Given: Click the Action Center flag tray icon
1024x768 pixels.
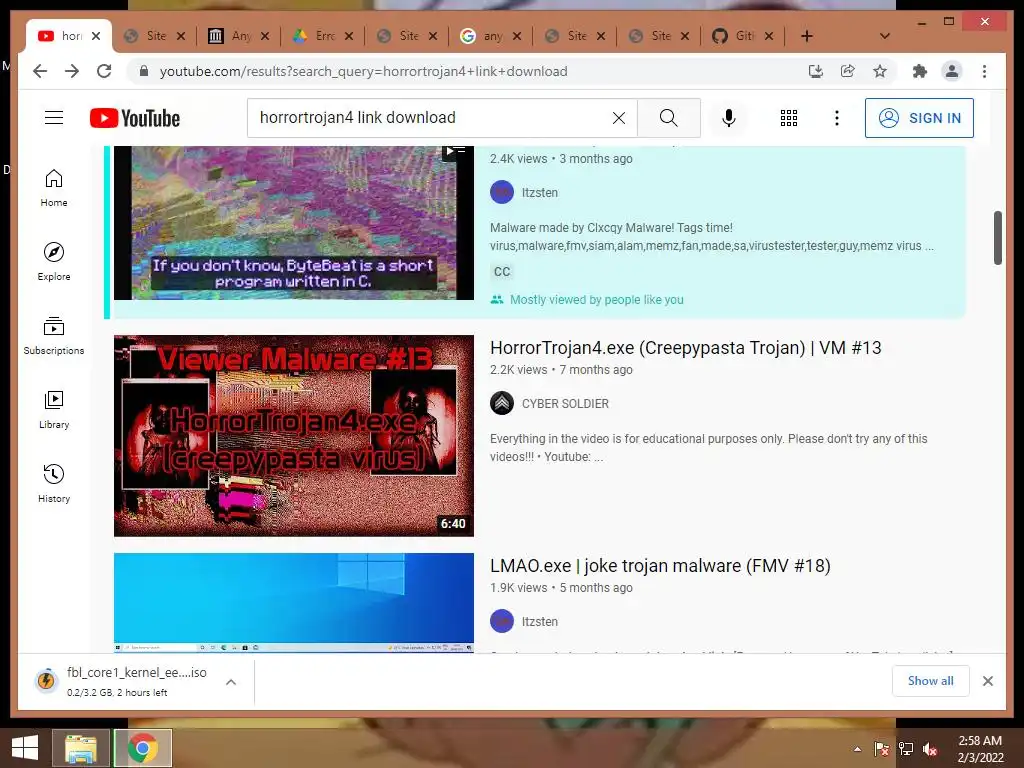Looking at the screenshot, I should click(x=882, y=749).
